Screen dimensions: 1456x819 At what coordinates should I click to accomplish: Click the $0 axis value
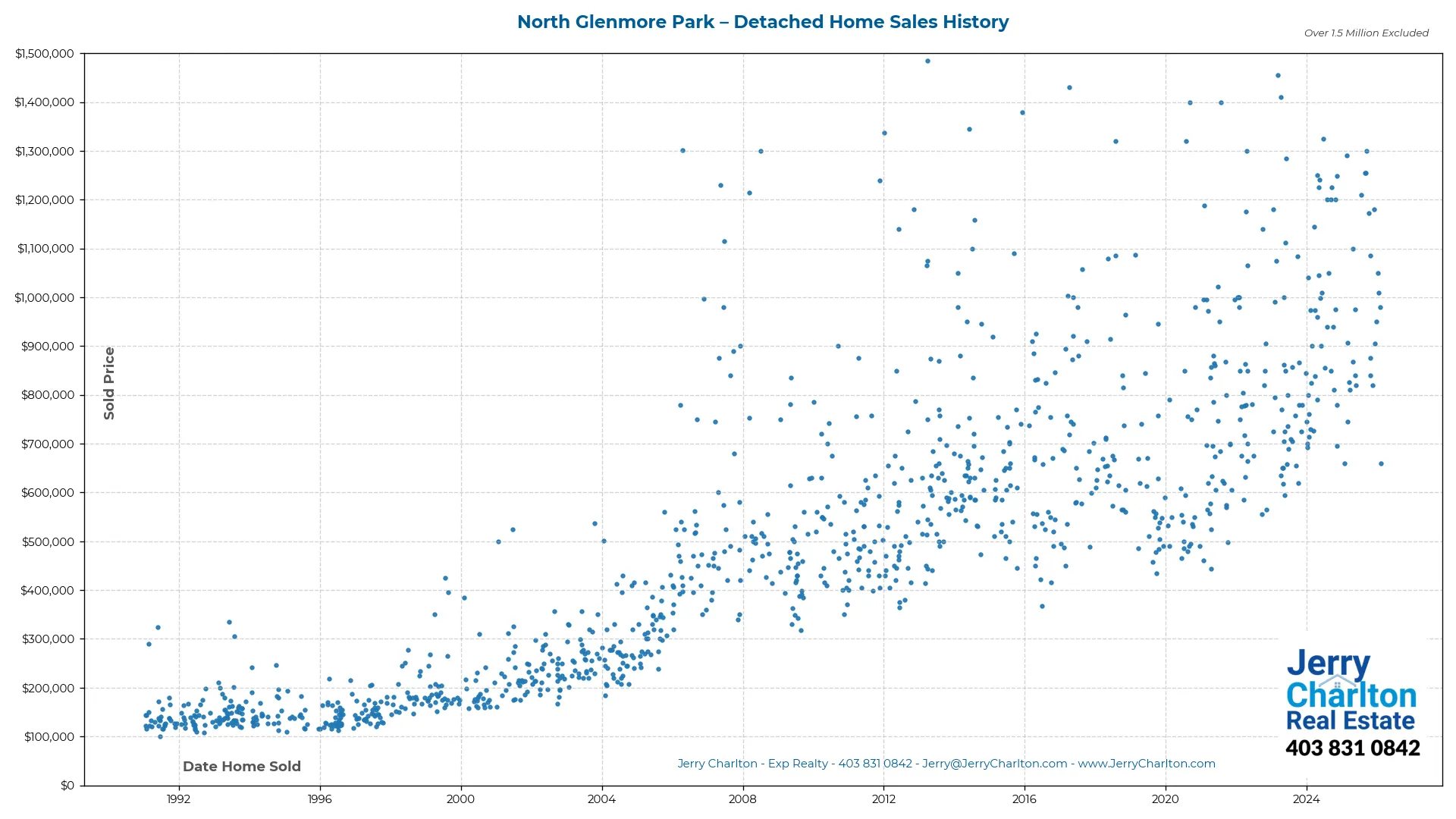pos(67,785)
